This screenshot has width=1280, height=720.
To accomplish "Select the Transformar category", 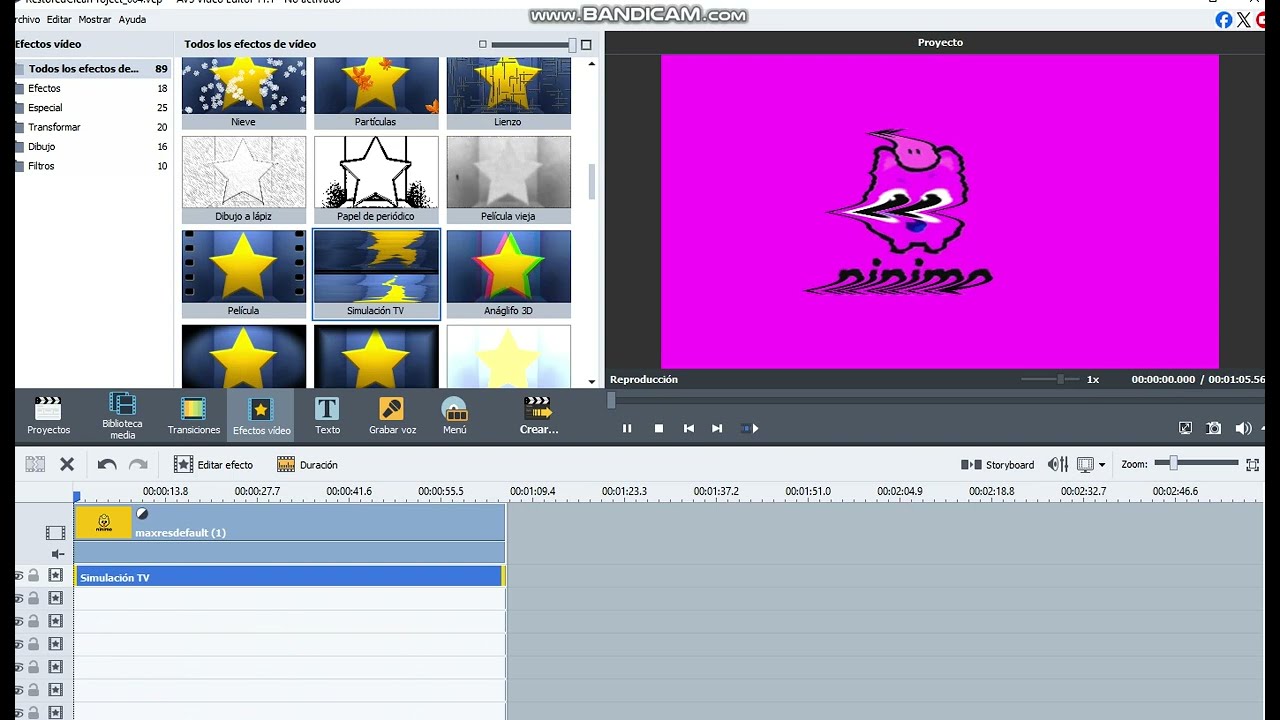I will click(x=92, y=127).
